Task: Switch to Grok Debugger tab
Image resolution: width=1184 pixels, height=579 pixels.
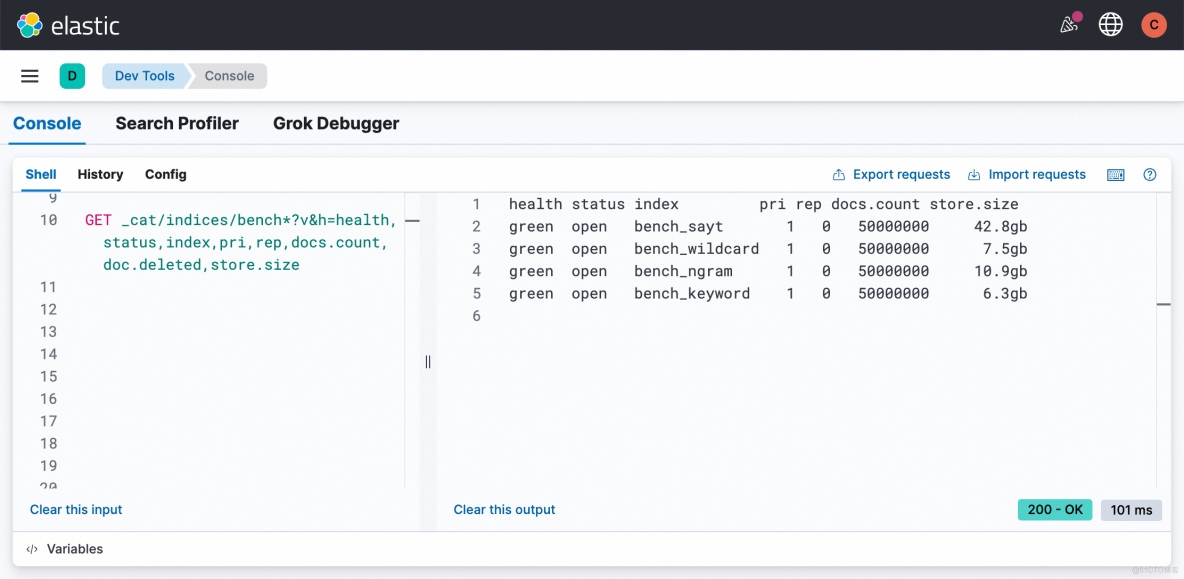Action: (x=336, y=124)
